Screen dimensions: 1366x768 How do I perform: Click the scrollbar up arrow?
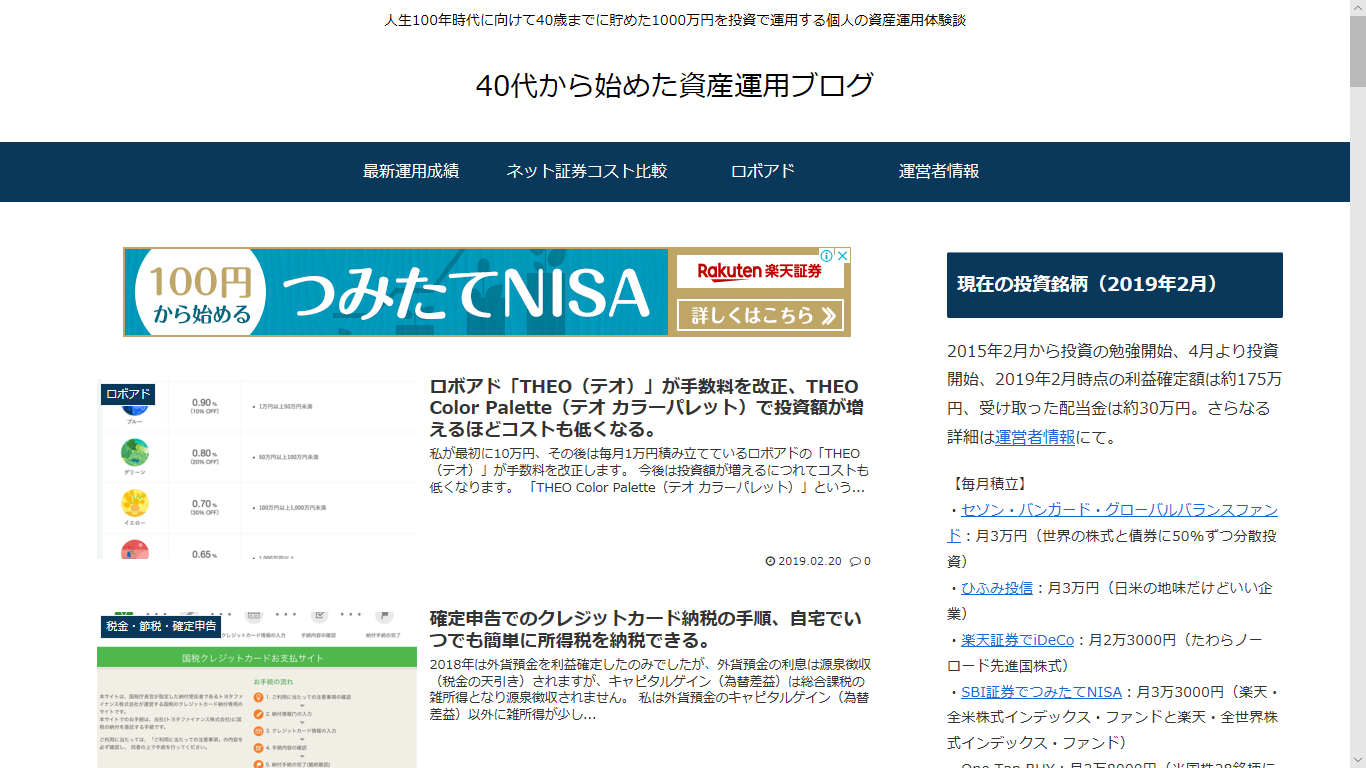pyautogui.click(x=1357, y=8)
